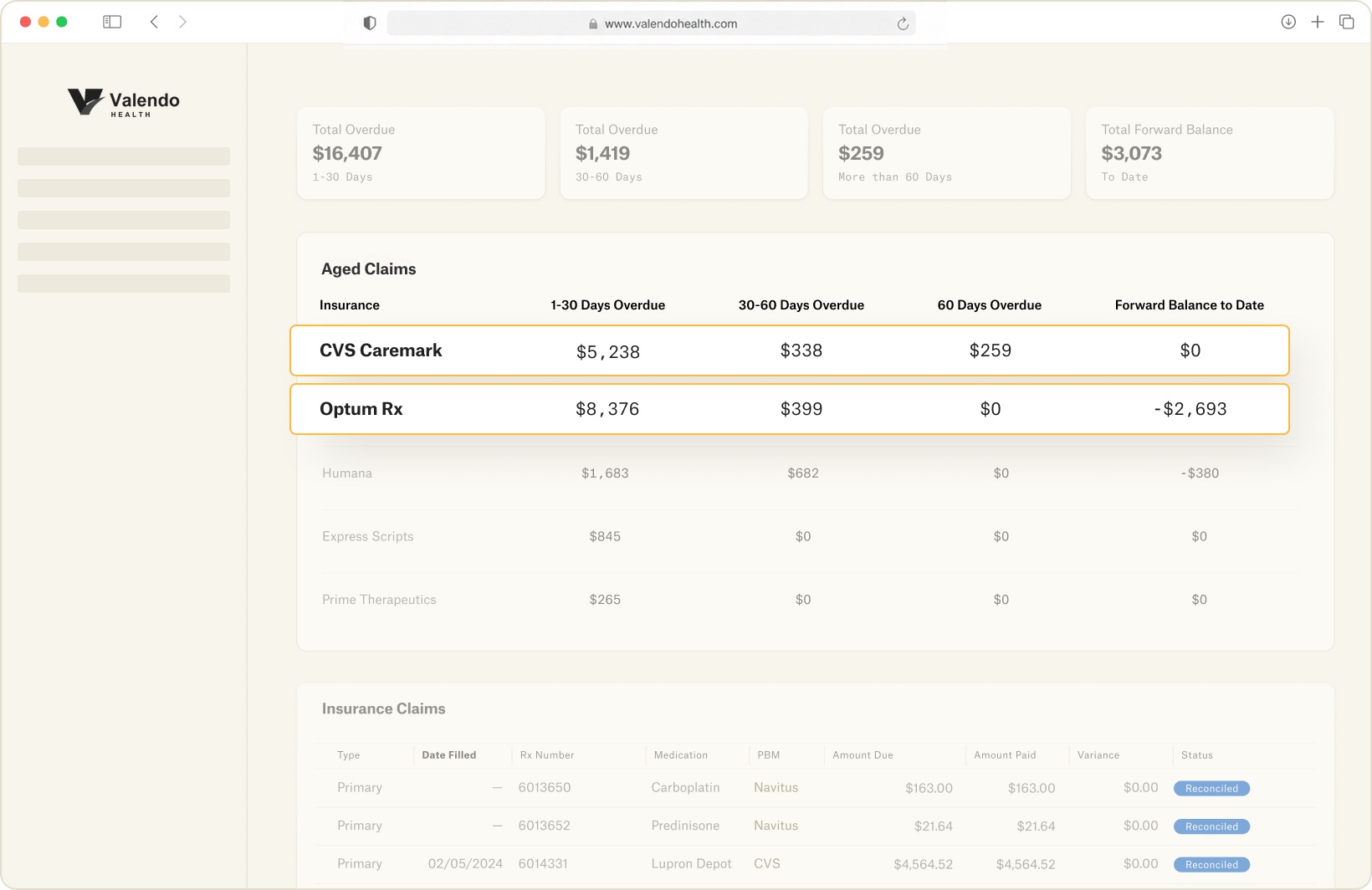This screenshot has height=890, width=1372.
Task: Click the Reconciled badge for Rx 6014331
Action: click(x=1211, y=865)
